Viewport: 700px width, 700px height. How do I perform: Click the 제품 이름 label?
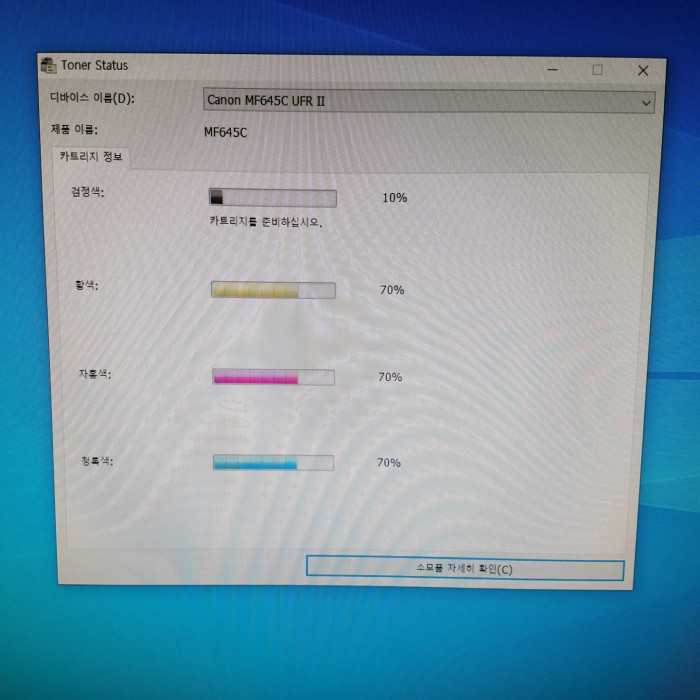[74, 129]
